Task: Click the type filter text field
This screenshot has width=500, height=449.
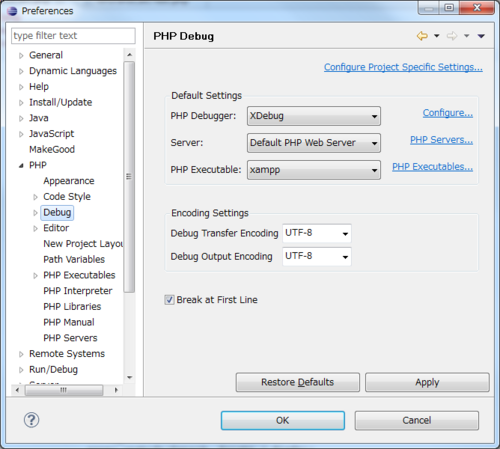Action: pyautogui.click(x=73, y=36)
